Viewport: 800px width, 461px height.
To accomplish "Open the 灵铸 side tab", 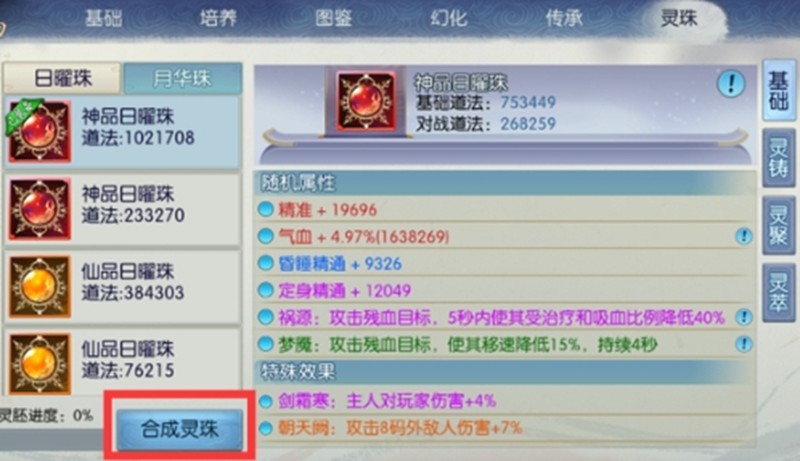I will click(779, 158).
